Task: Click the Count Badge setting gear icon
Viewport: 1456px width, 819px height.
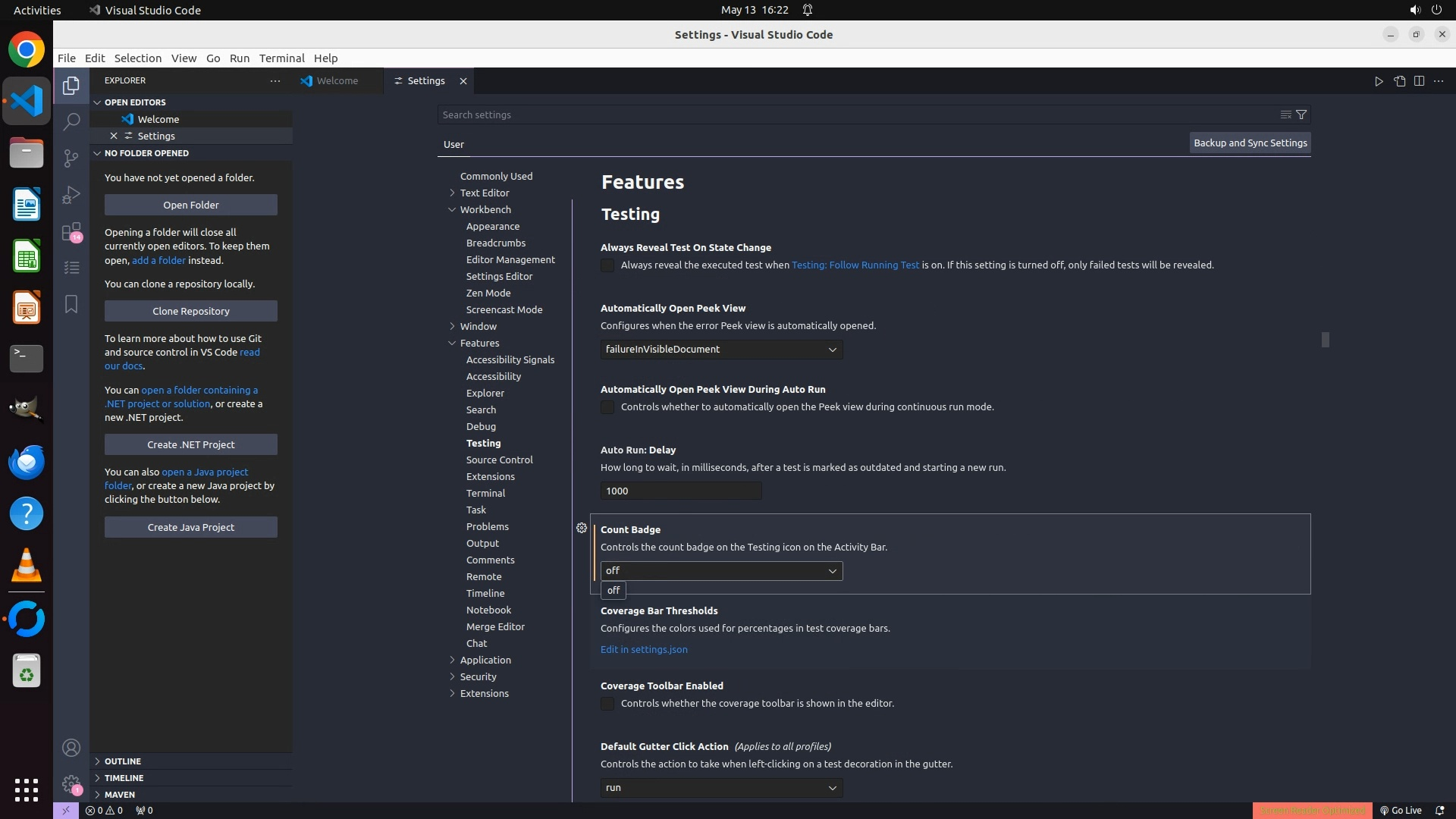Action: 582,528
